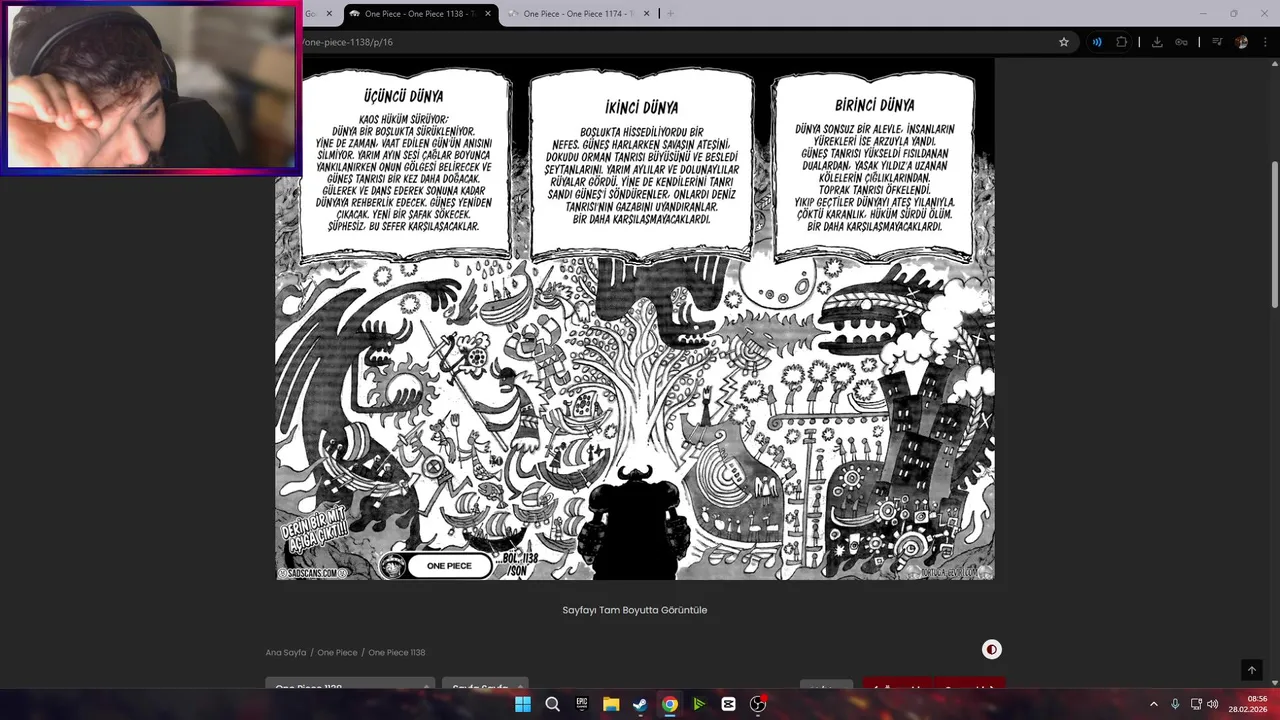Close the One Piece 1138 tab
Image resolution: width=1280 pixels, height=720 pixels.
click(x=488, y=14)
